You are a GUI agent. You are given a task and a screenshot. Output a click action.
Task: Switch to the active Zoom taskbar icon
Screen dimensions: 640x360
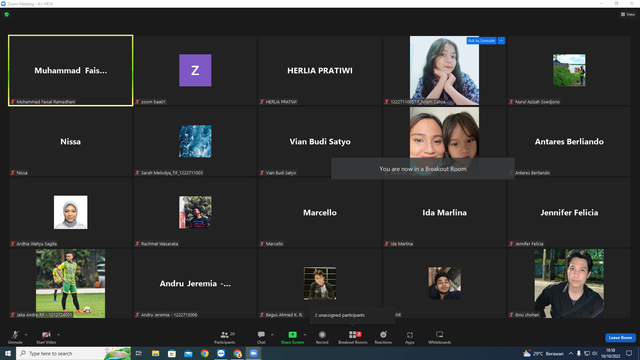[253, 353]
